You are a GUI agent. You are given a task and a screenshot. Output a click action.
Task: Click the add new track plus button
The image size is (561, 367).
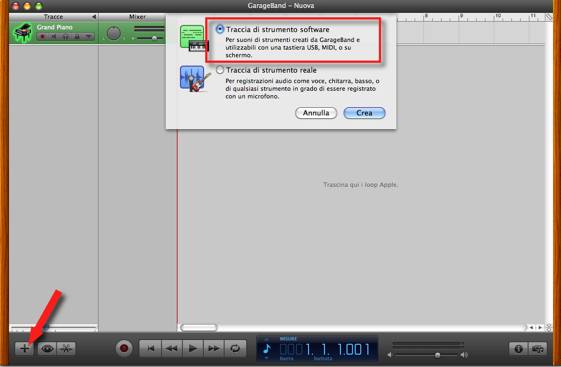24,348
